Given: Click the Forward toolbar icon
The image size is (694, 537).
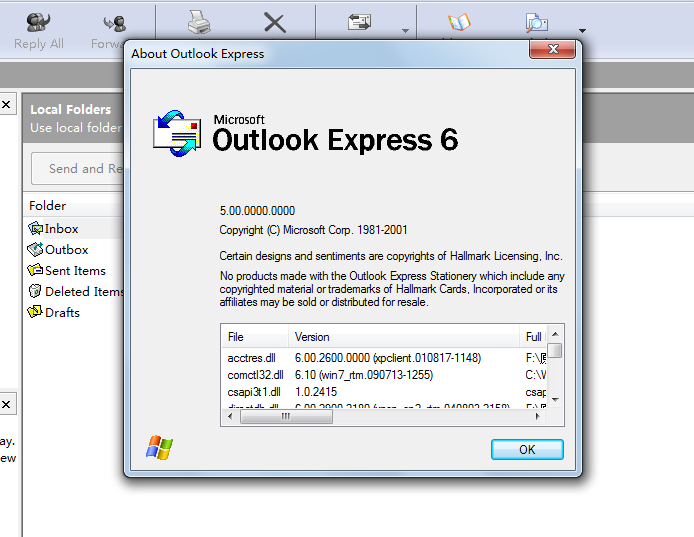Looking at the screenshot, I should pyautogui.click(x=114, y=23).
